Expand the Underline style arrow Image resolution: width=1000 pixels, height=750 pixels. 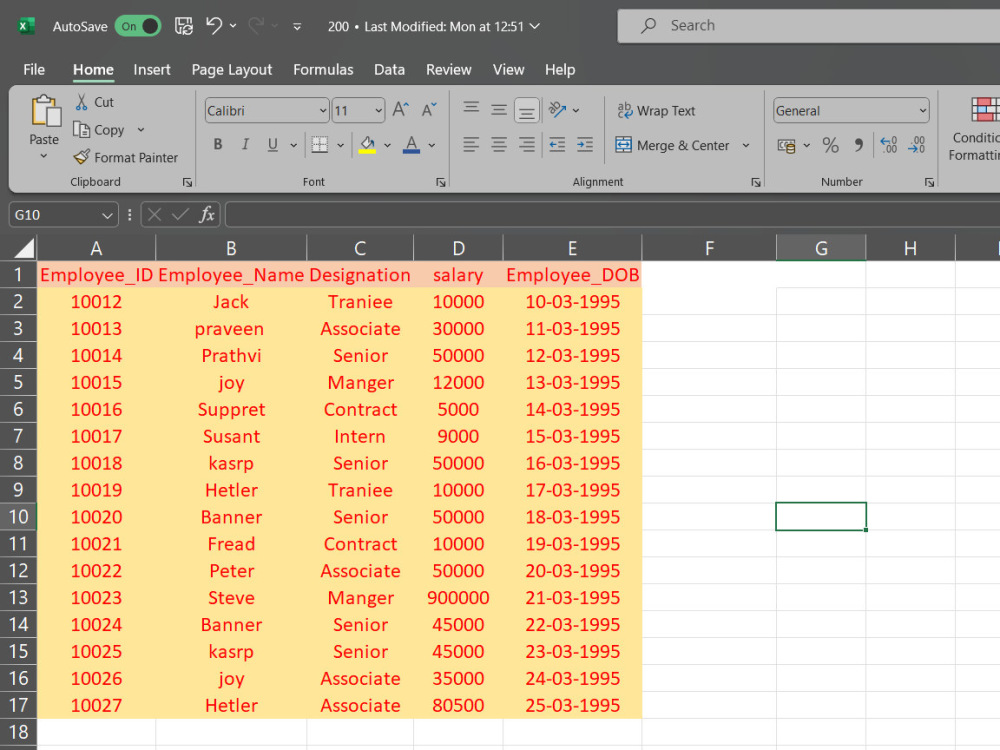293,145
